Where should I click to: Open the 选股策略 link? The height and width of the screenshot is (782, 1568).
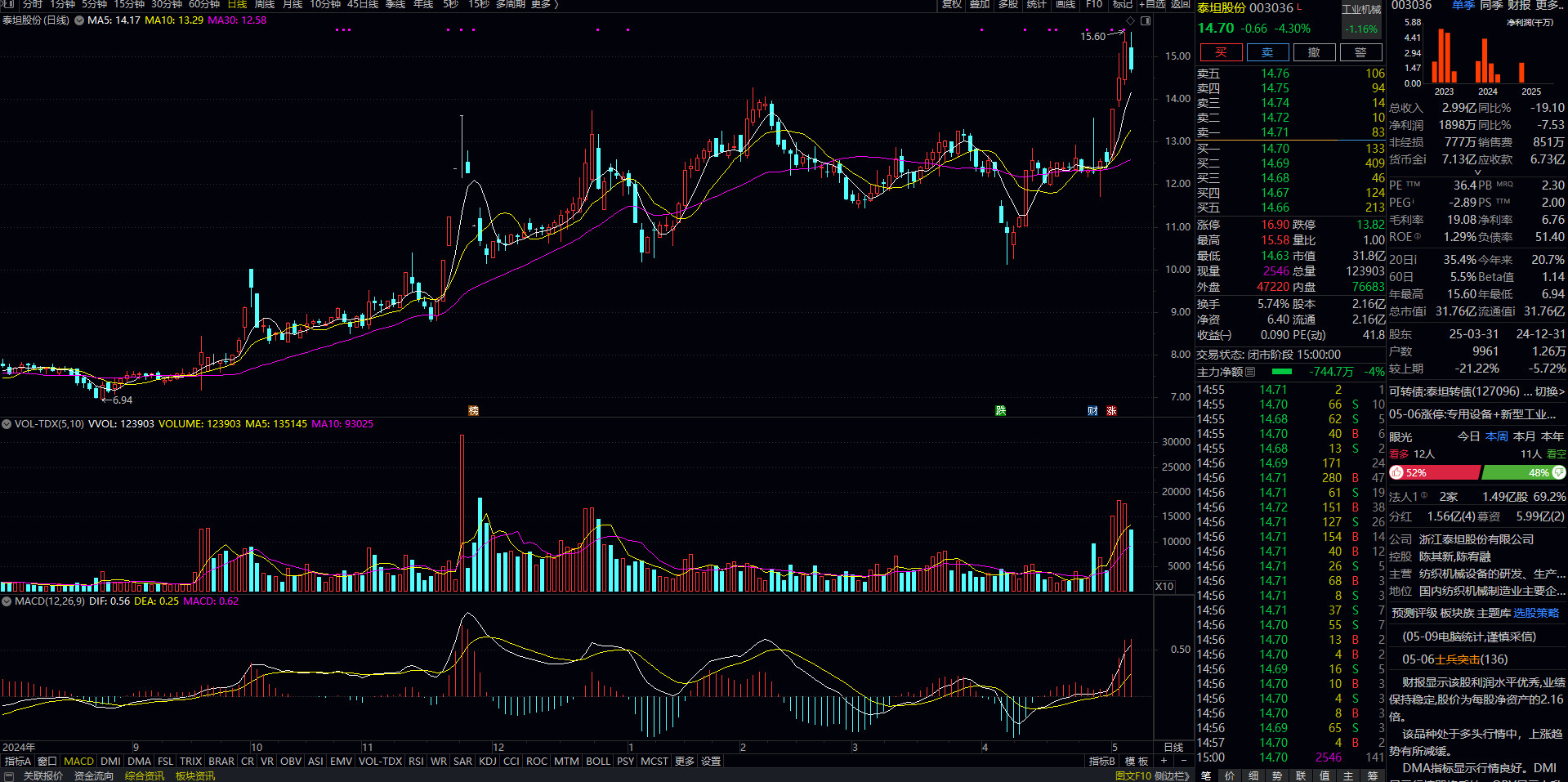pyautogui.click(x=1536, y=613)
